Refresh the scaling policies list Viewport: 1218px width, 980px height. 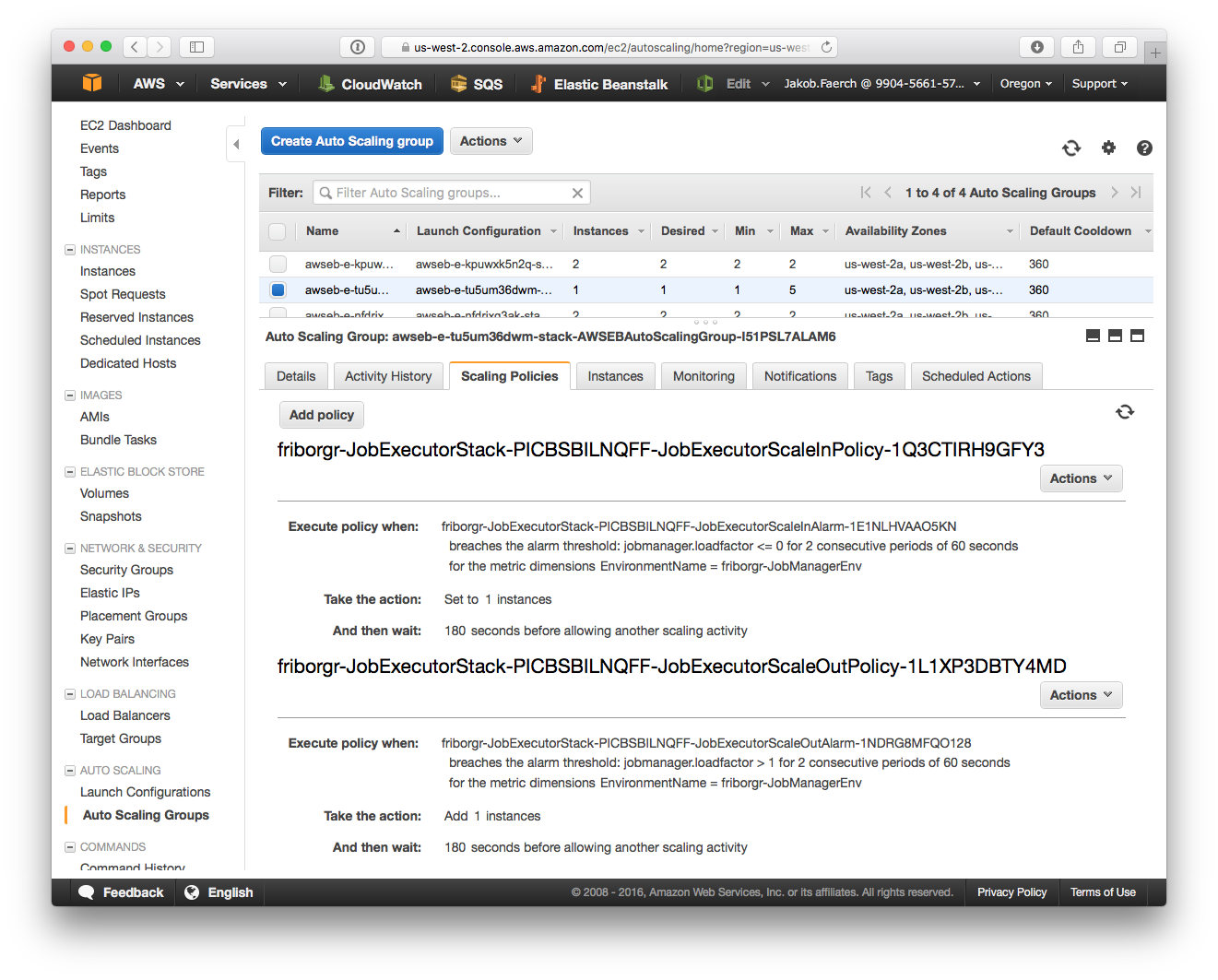coord(1125,412)
